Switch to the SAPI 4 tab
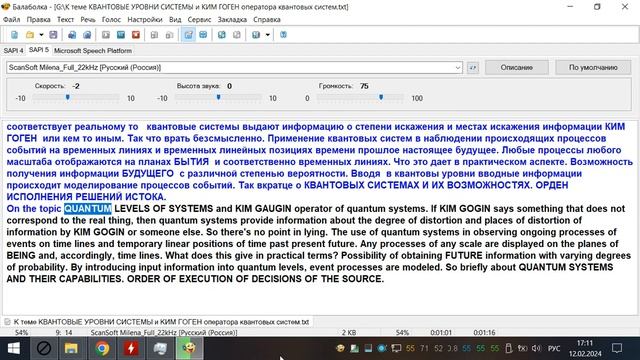This screenshot has height=360, width=640. (13, 51)
